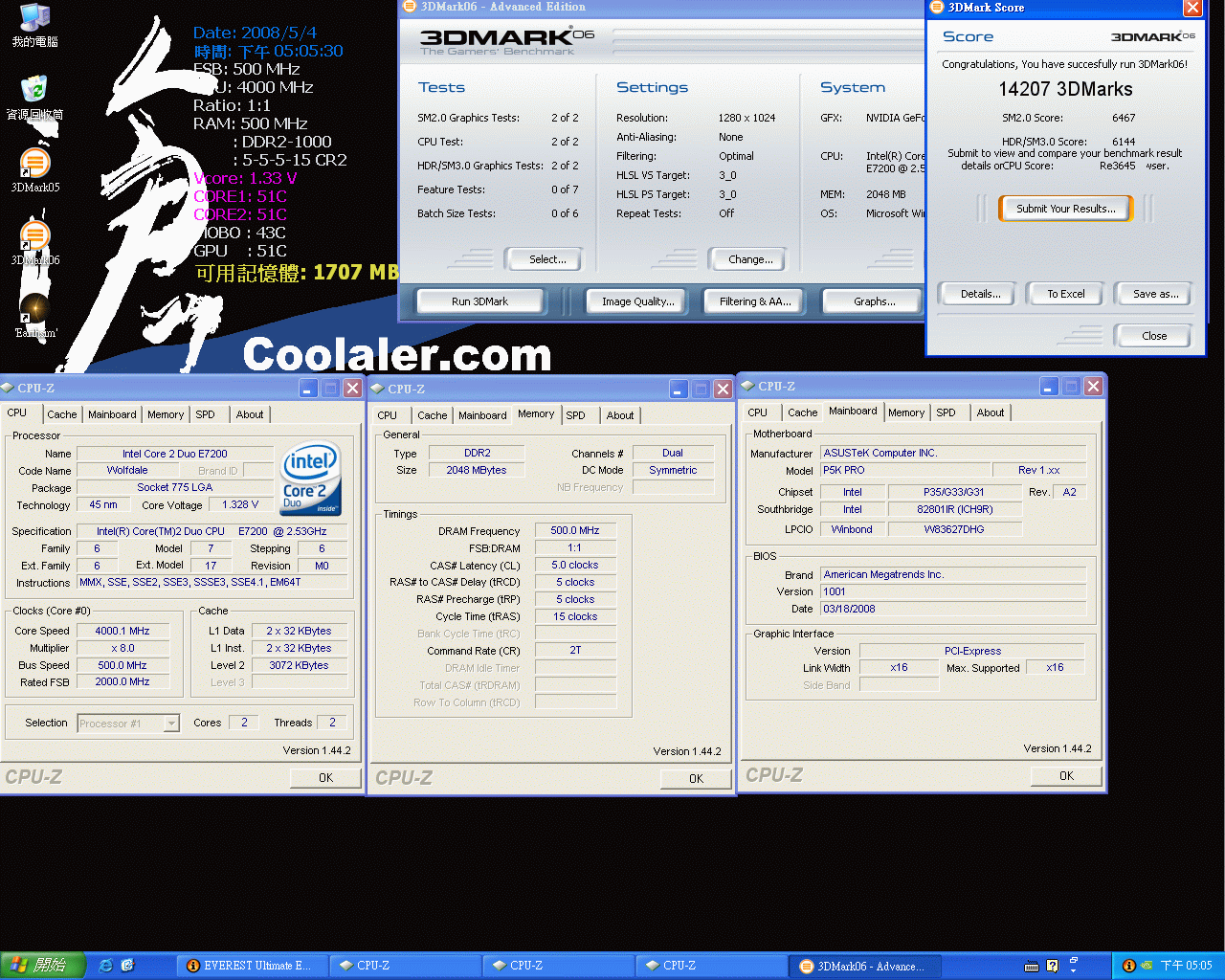The height and width of the screenshot is (980, 1225).
Task: Open the 我的電腦 desktop icon
Action: pos(34,25)
